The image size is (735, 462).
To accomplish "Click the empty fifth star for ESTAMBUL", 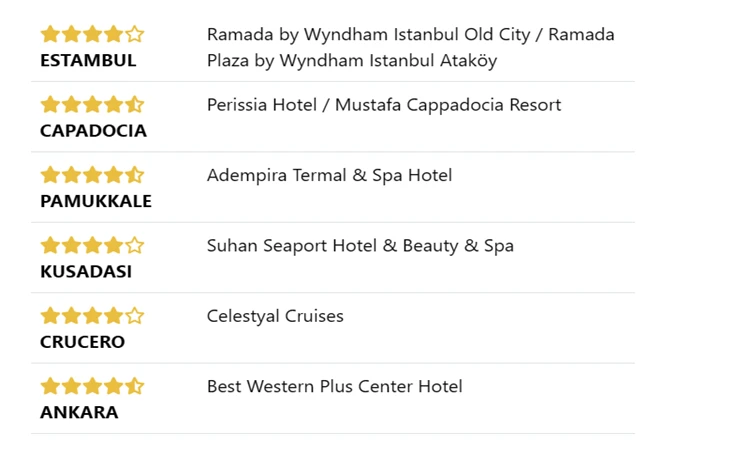I will [x=135, y=35].
